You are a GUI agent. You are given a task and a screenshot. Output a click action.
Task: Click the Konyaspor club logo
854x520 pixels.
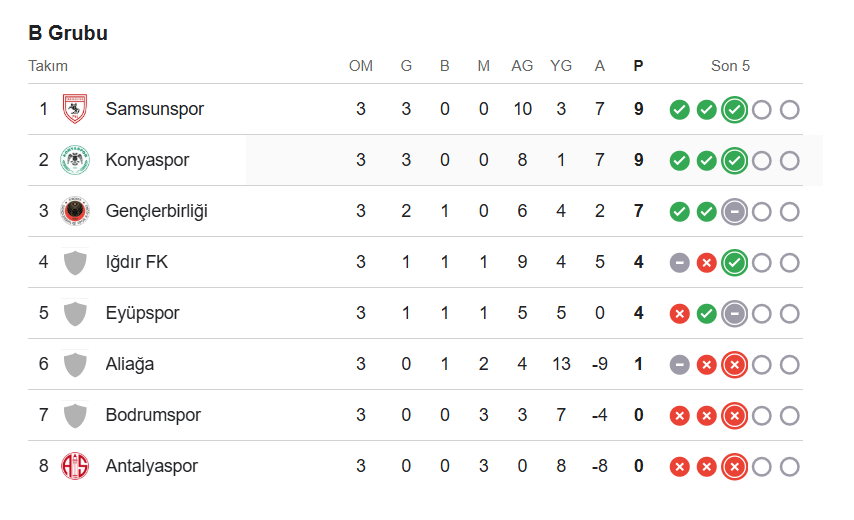pyautogui.click(x=75, y=160)
